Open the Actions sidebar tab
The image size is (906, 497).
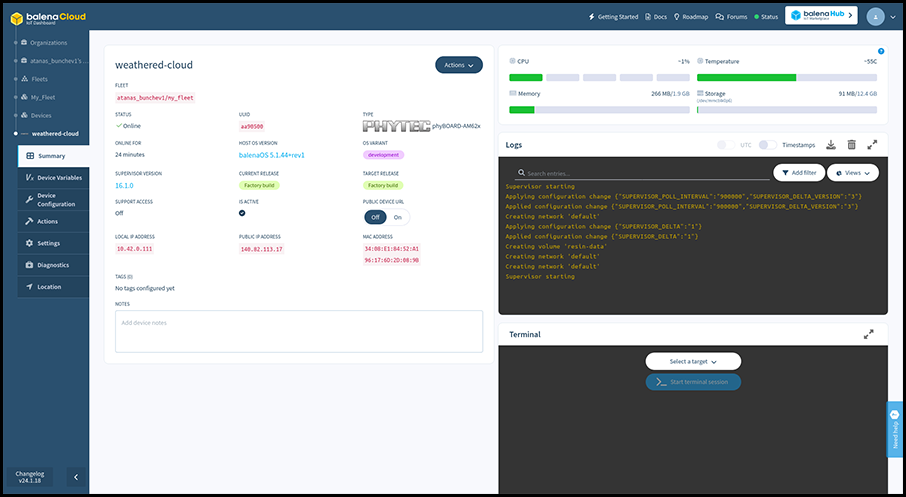click(53, 221)
